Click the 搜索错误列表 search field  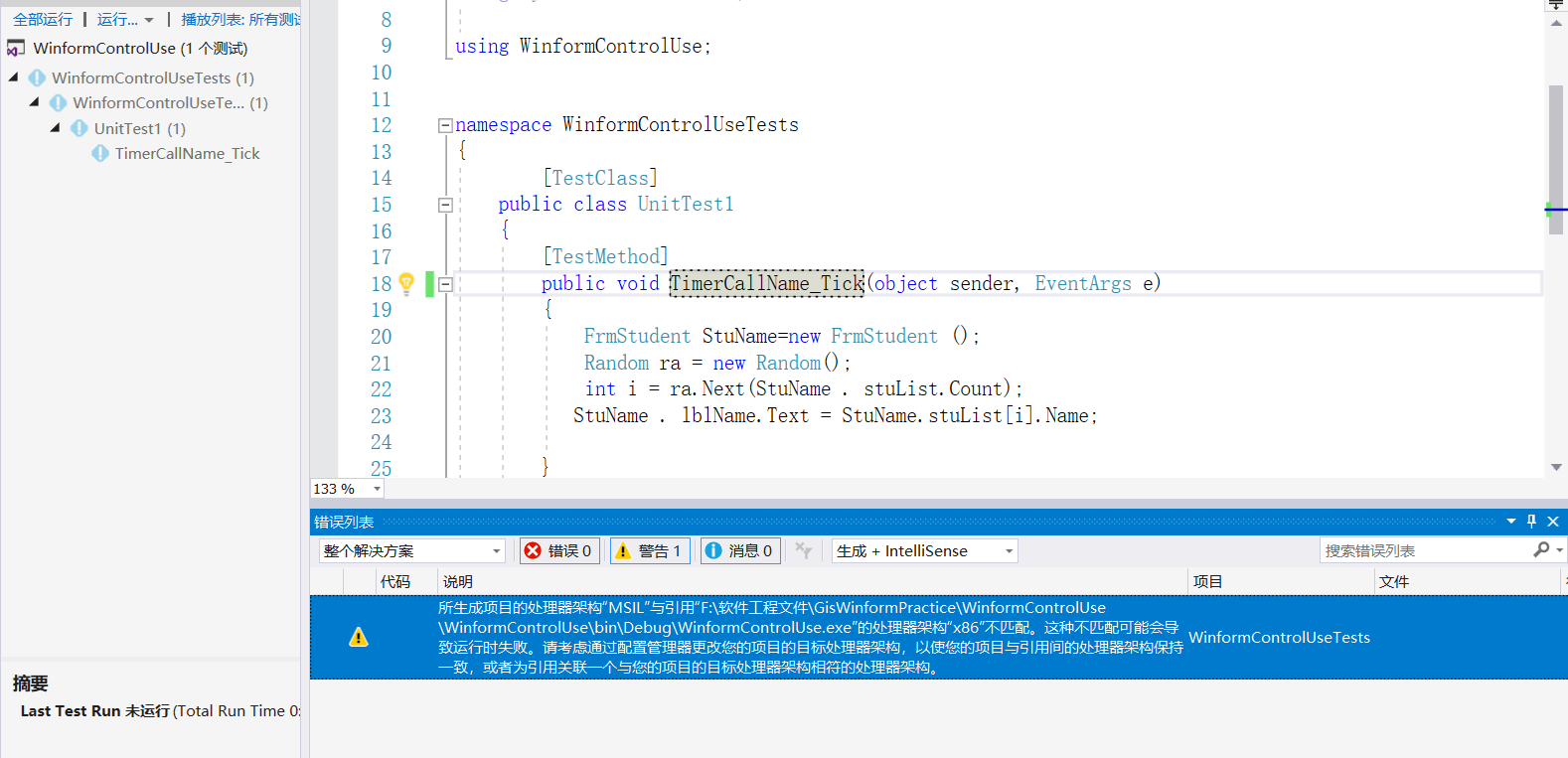coord(1426,550)
